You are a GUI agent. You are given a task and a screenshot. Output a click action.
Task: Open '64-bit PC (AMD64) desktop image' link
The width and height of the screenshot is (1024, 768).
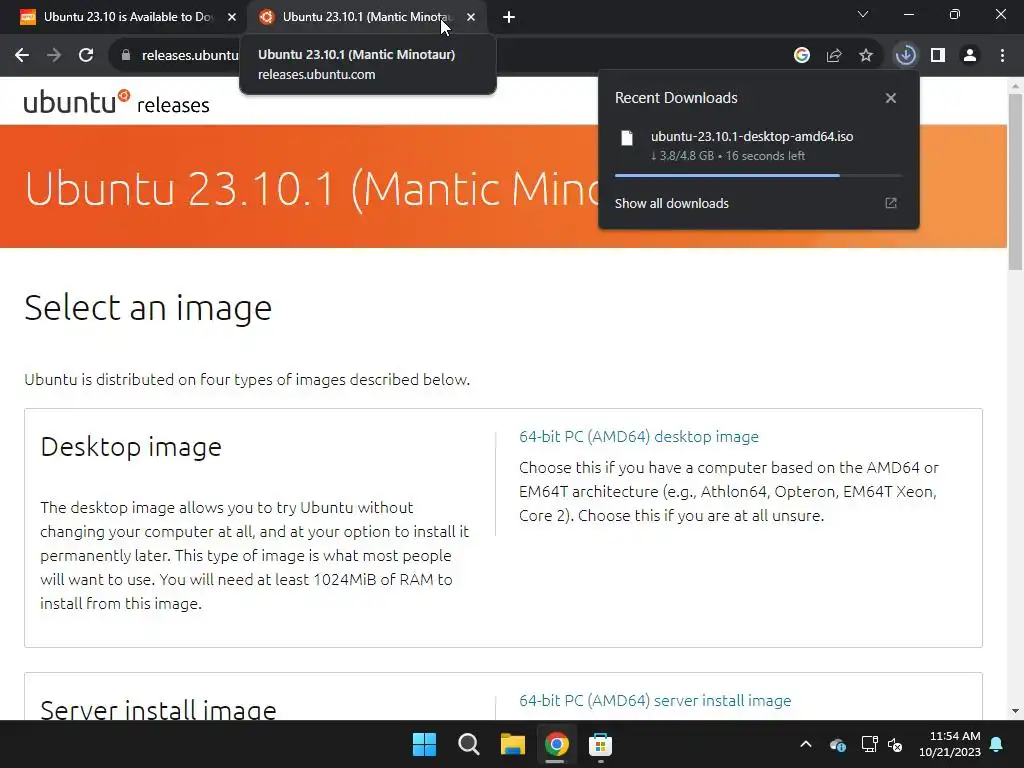639,436
